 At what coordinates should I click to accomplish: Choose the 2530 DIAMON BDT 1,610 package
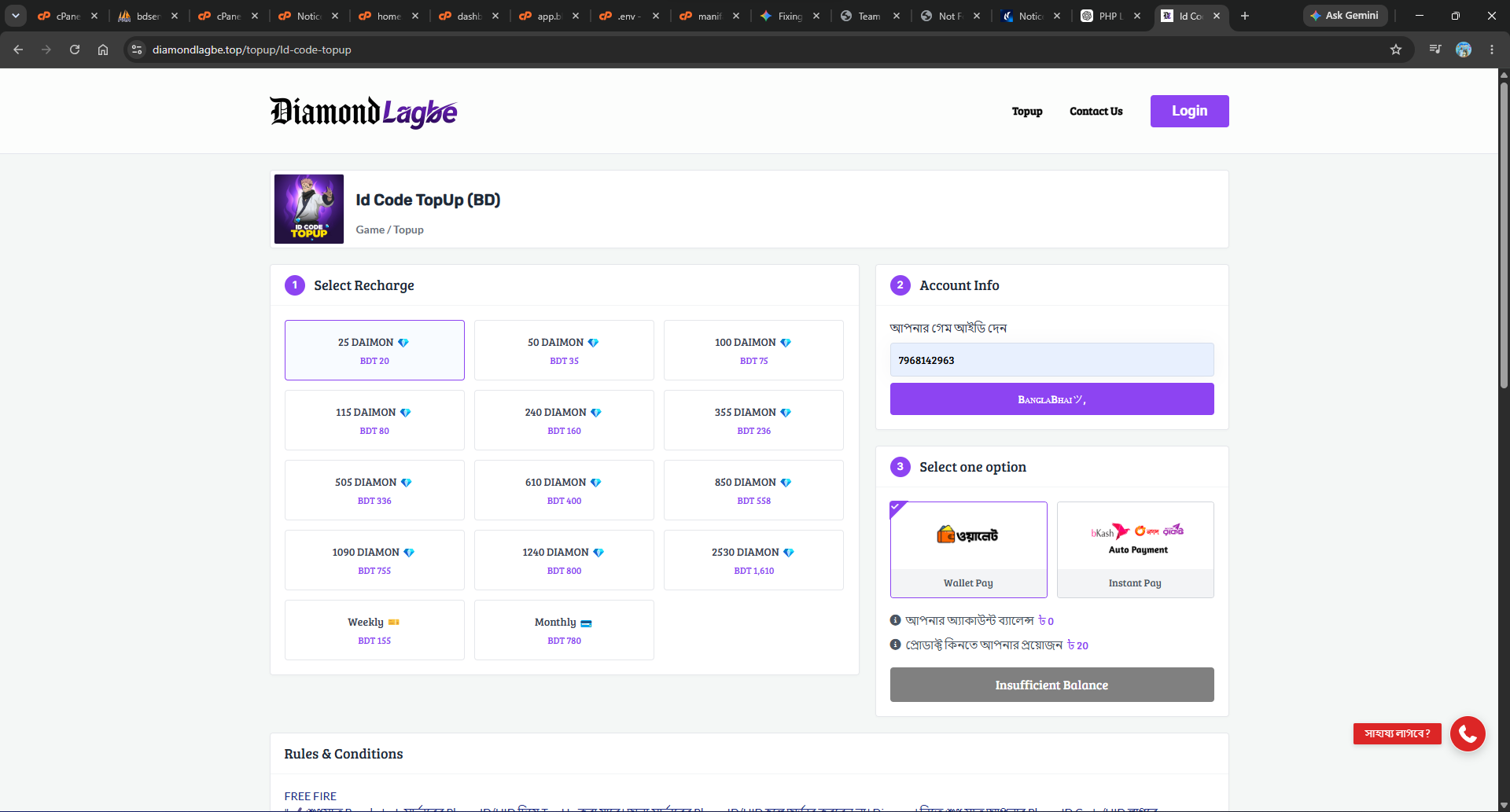(x=753, y=560)
